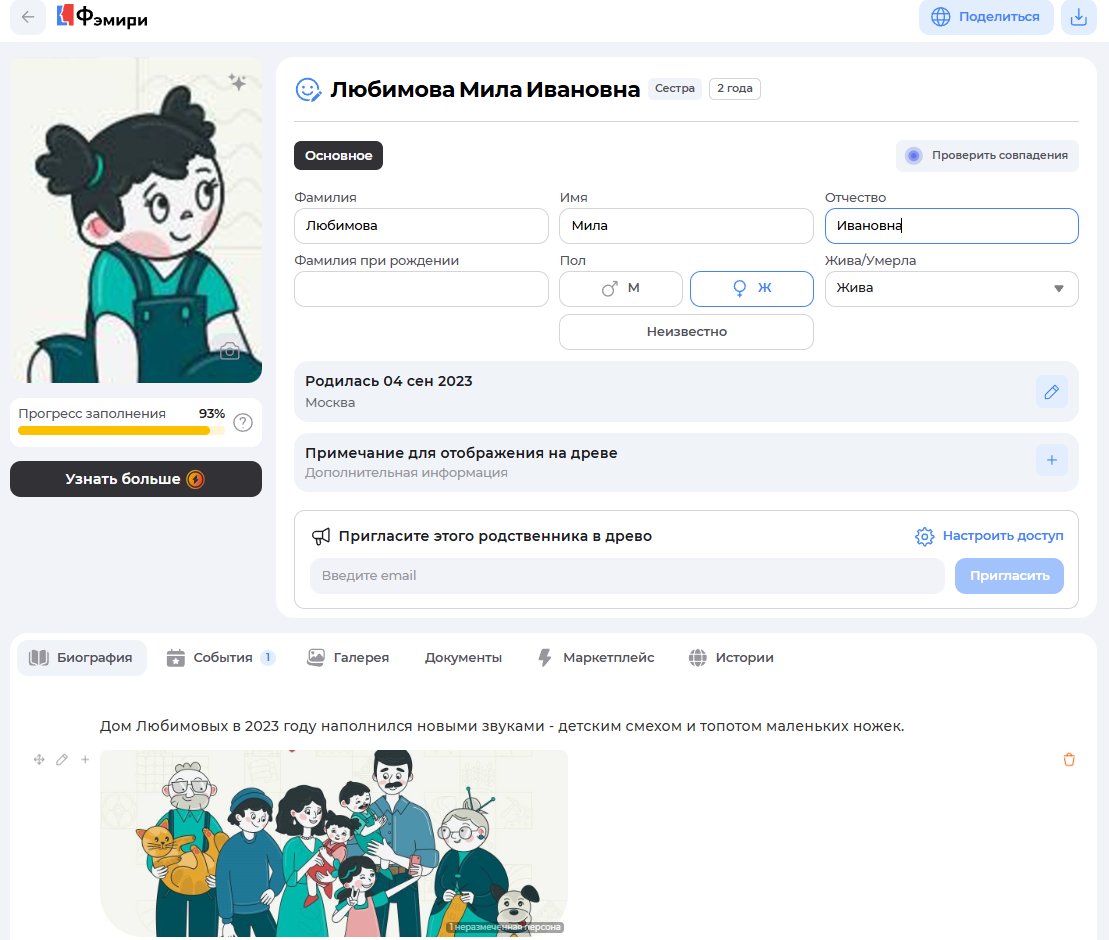1109x940 pixels.
Task: Select female gender Ж option
Action: point(751,289)
